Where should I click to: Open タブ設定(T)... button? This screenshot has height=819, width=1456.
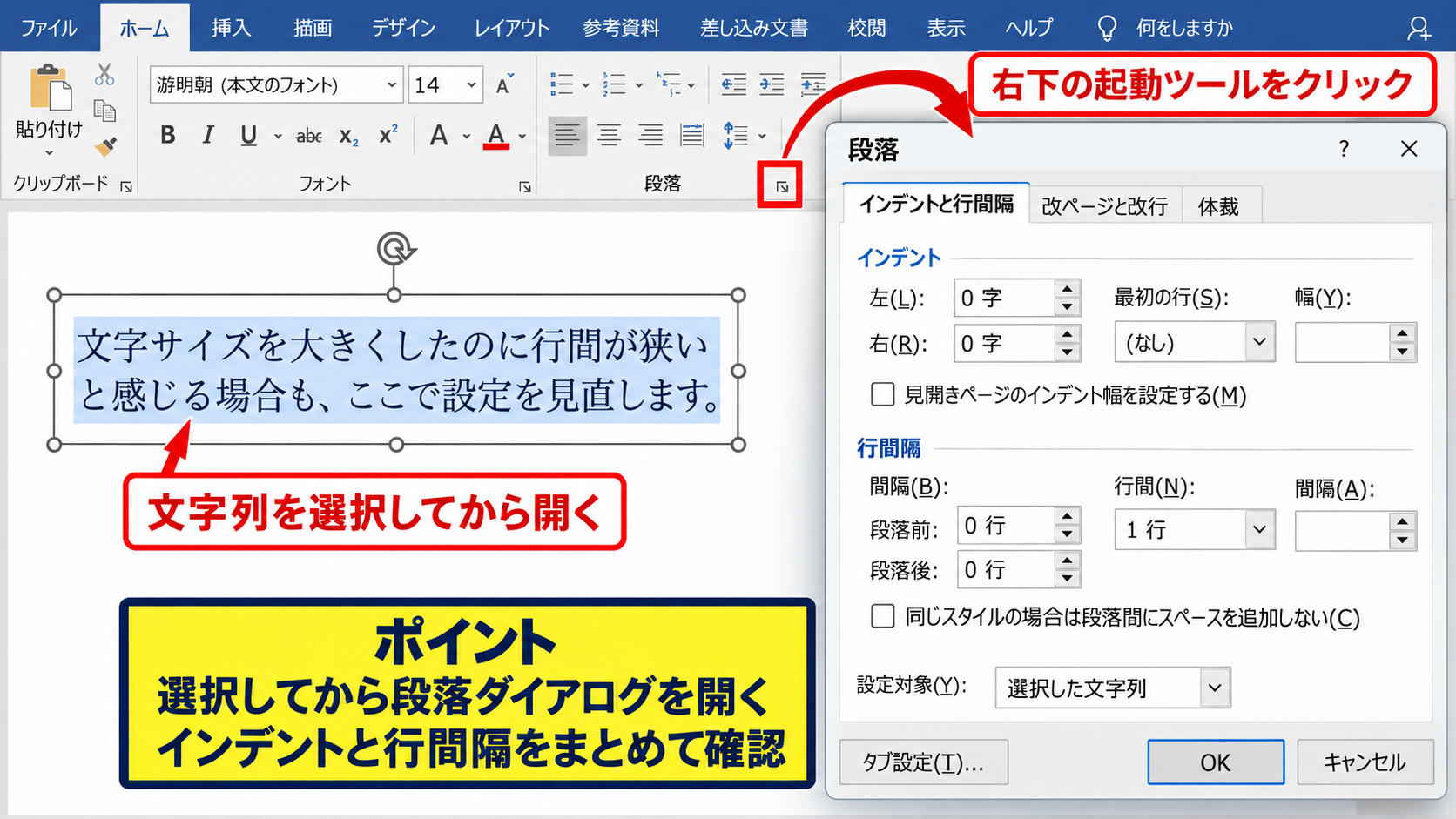(x=923, y=762)
